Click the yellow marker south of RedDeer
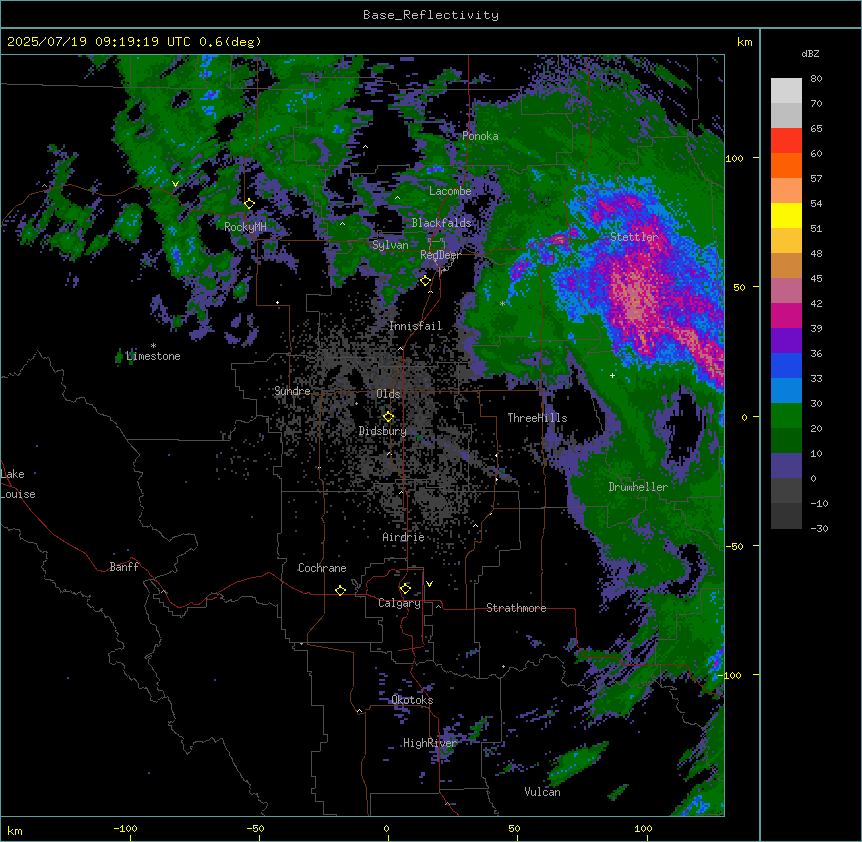This screenshot has width=862, height=842. (x=425, y=281)
